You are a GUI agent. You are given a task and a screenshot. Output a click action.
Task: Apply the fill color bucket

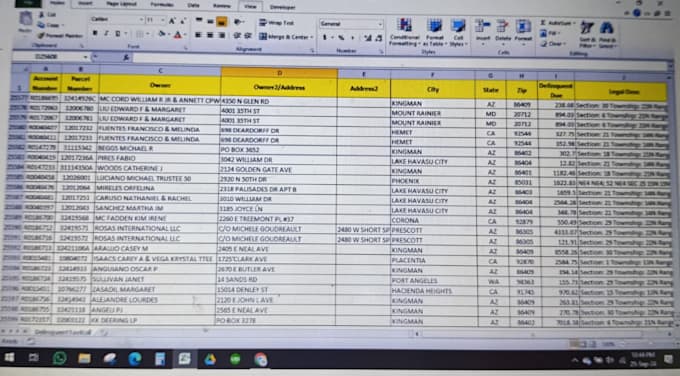(161, 34)
